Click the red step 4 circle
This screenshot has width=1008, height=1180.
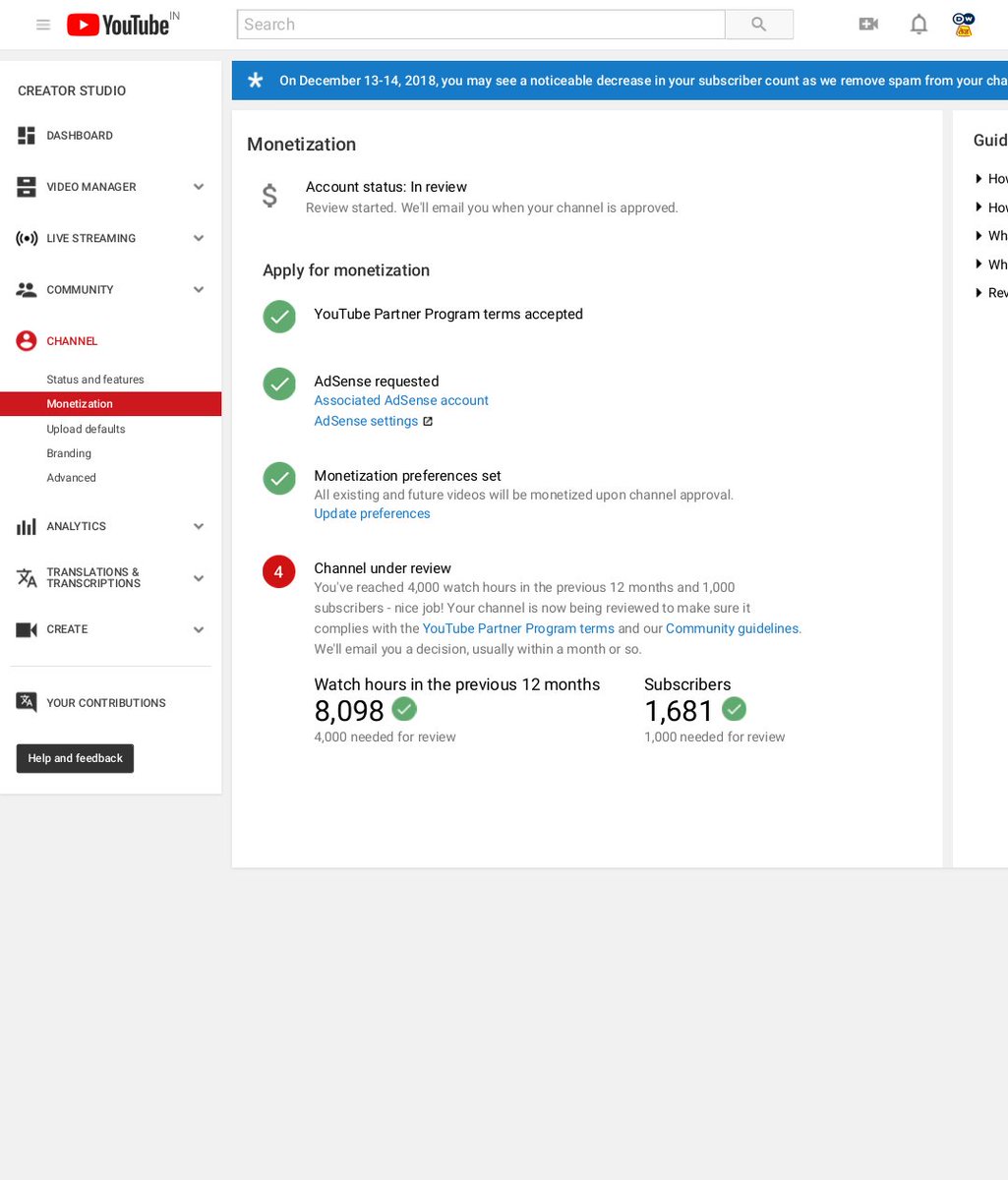[x=279, y=571]
